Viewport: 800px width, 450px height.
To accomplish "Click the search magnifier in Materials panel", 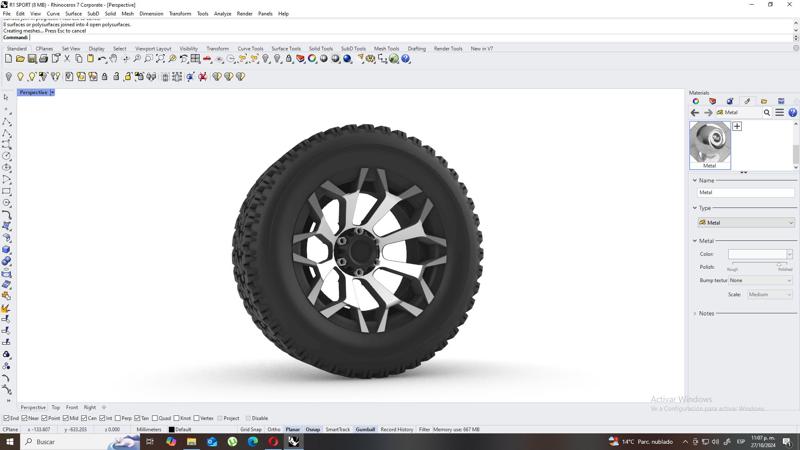I will pos(767,113).
